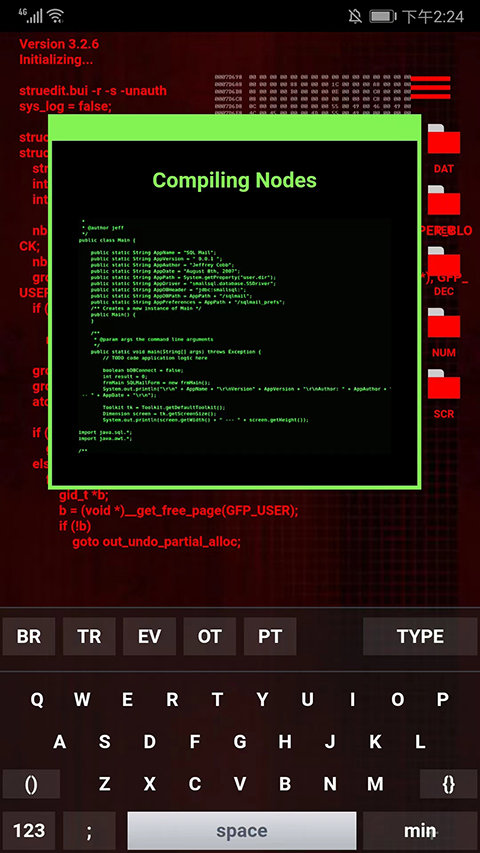Tap the muted notification bell icon
This screenshot has width=480, height=853.
355,17
